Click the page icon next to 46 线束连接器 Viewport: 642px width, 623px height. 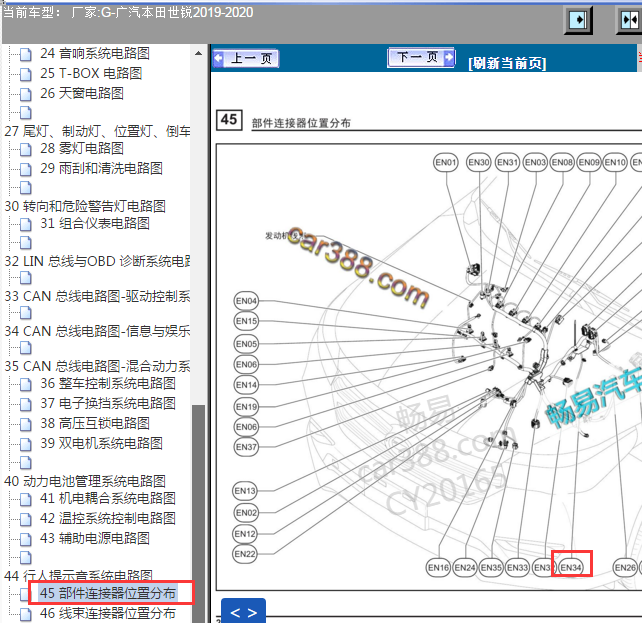pos(25,614)
